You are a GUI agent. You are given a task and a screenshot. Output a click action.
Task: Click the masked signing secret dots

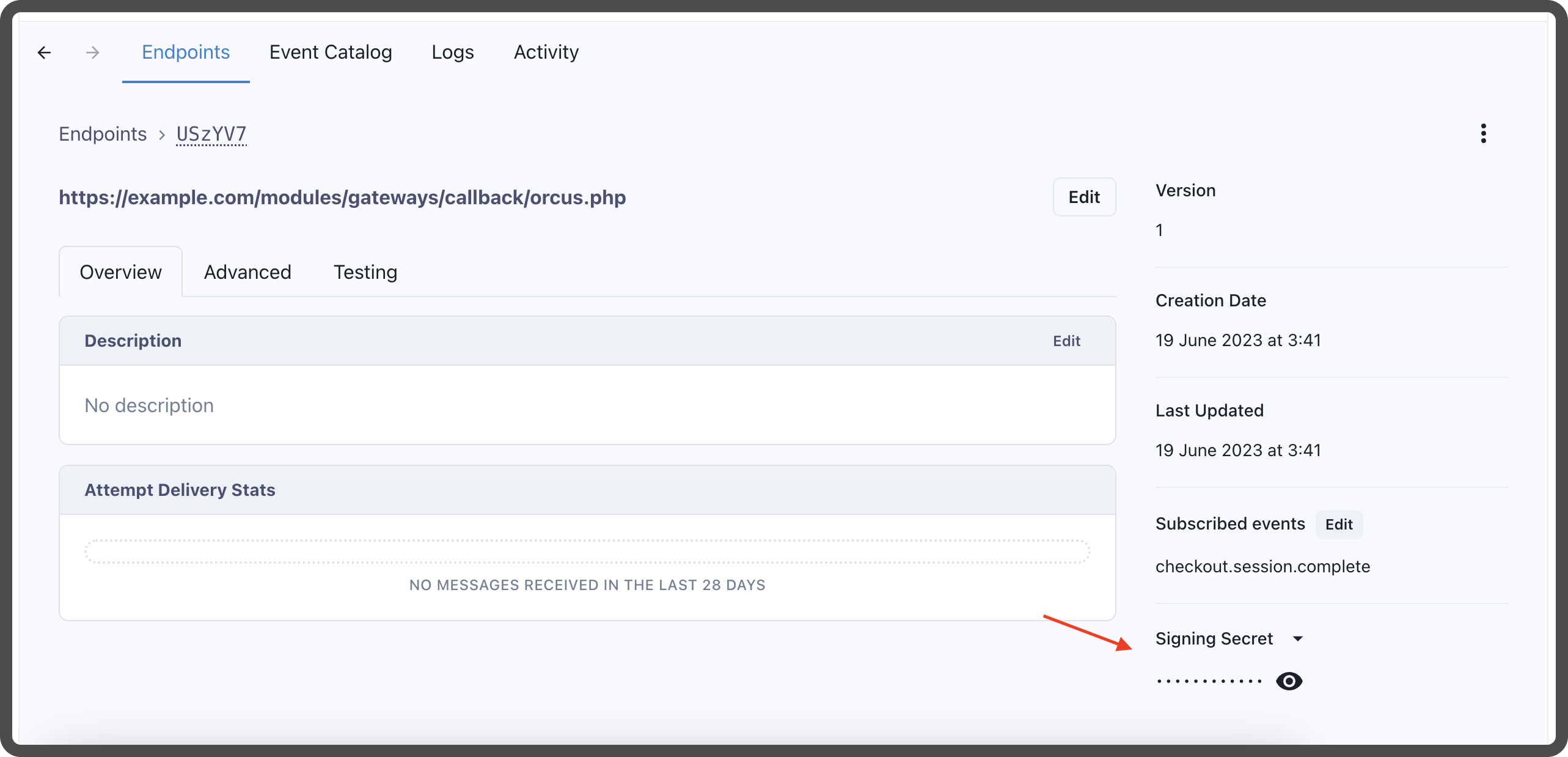click(x=1209, y=681)
